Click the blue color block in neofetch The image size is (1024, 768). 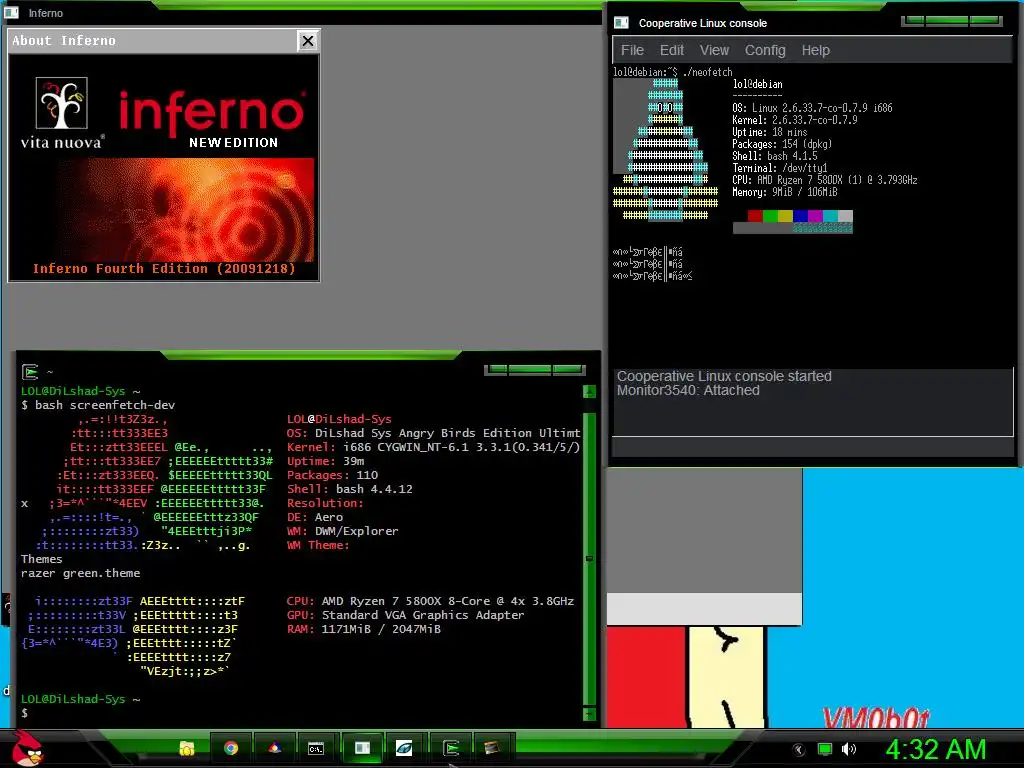[800, 216]
